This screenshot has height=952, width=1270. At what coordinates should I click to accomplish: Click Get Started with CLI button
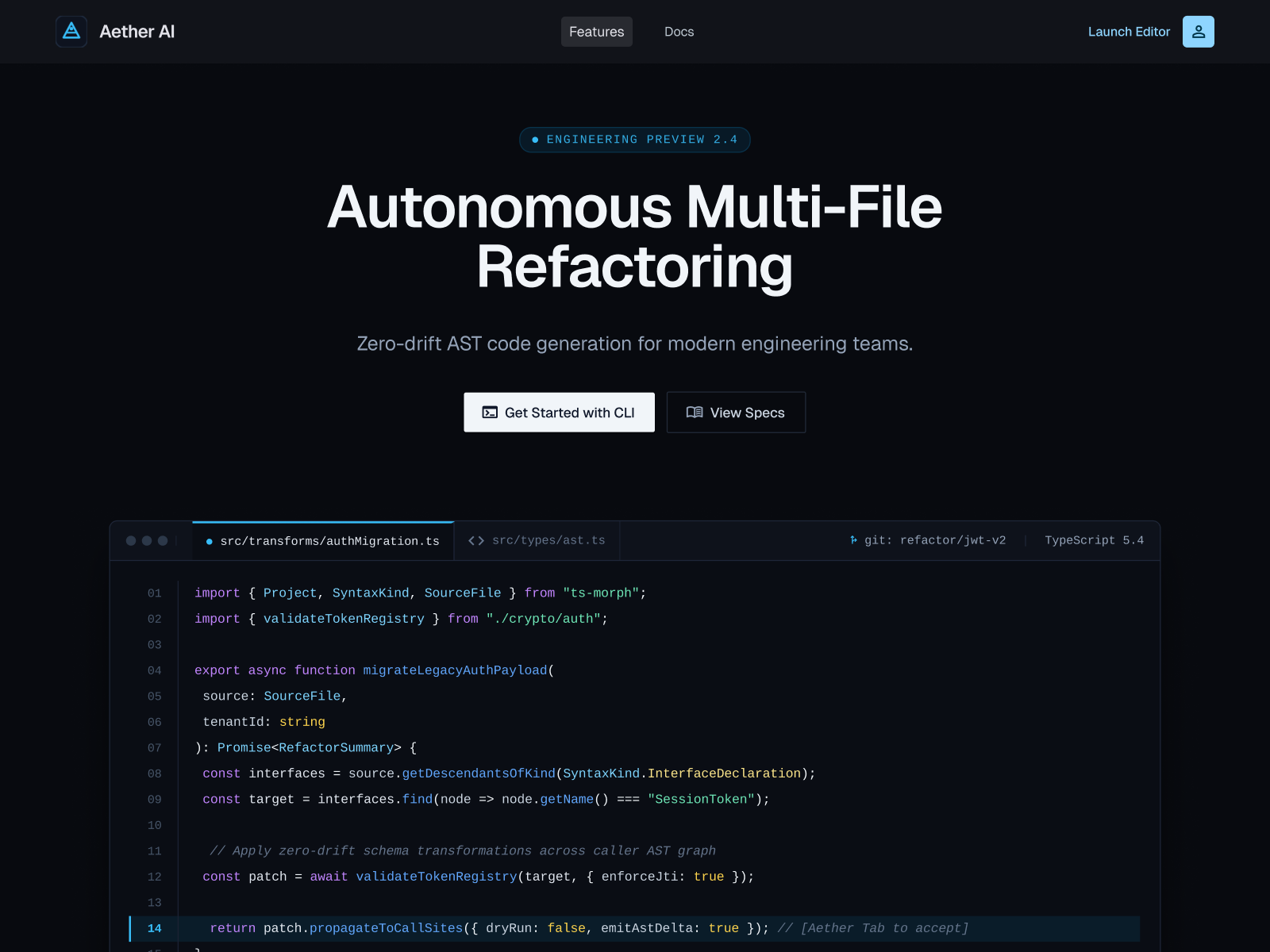(x=560, y=413)
